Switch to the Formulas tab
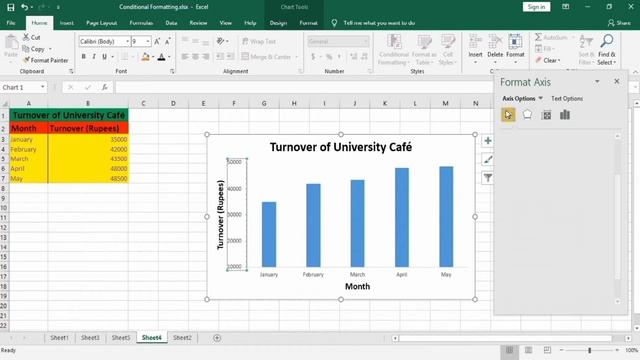Viewport: 640px width, 360px height. 141,23
